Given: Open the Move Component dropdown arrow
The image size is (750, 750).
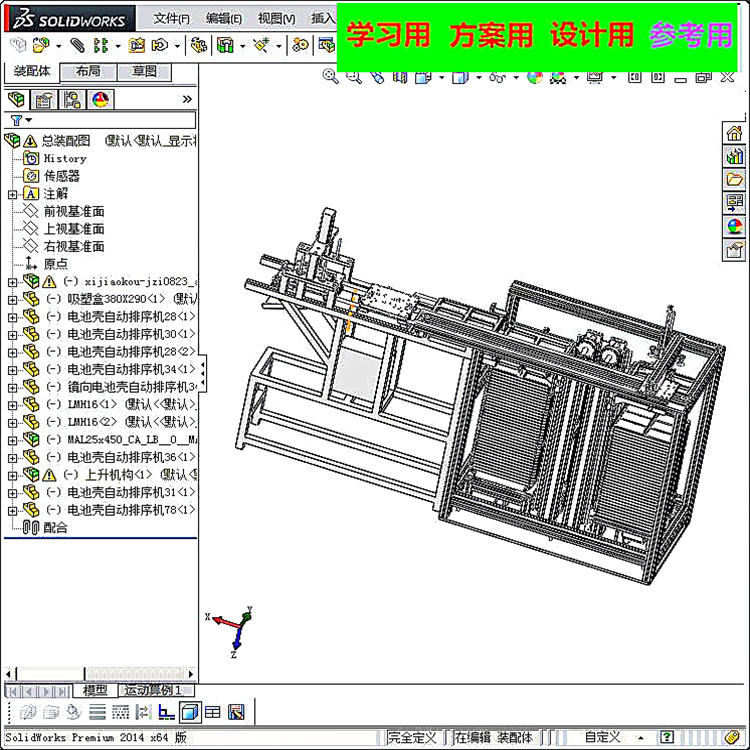Looking at the screenshot, I should [177, 46].
